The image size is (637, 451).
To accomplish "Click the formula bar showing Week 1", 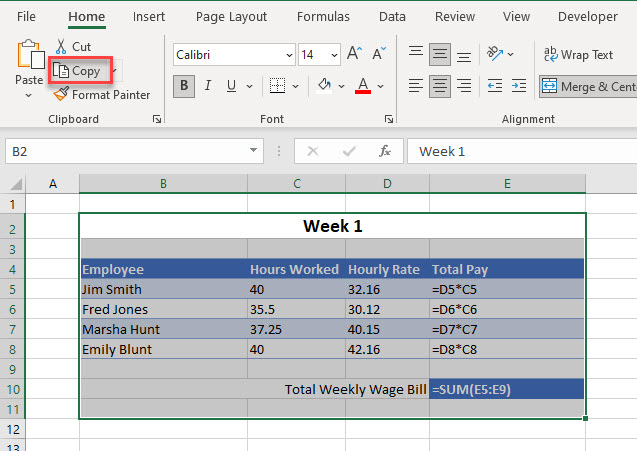I will pos(520,151).
